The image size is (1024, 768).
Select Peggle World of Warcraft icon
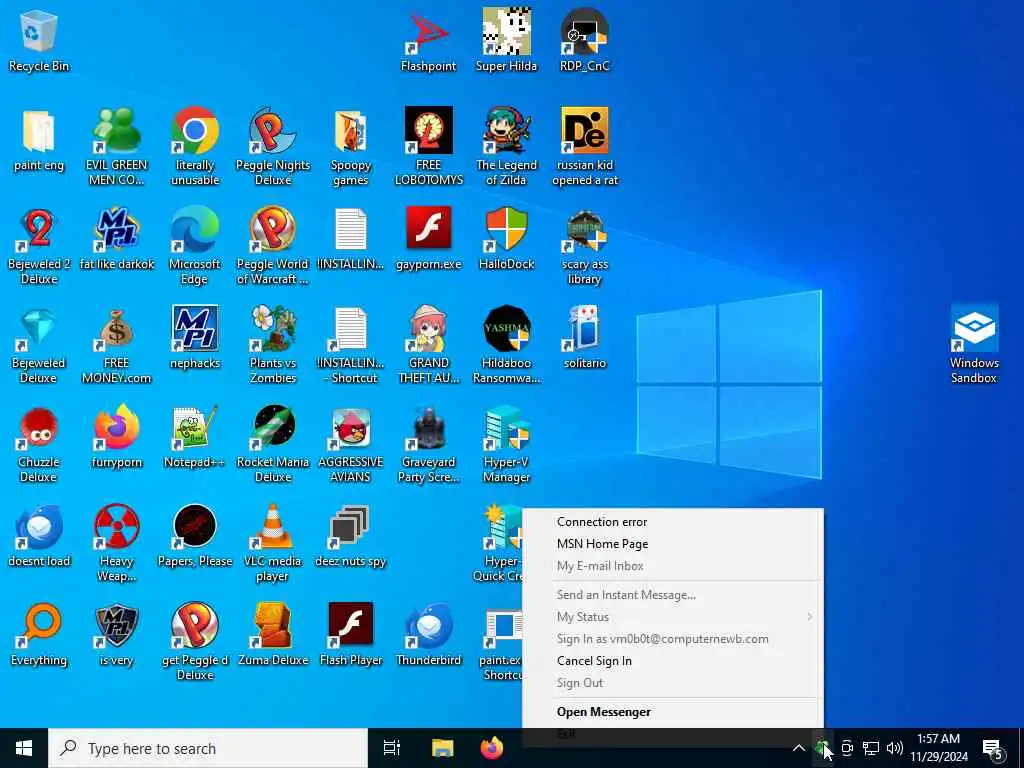click(273, 246)
